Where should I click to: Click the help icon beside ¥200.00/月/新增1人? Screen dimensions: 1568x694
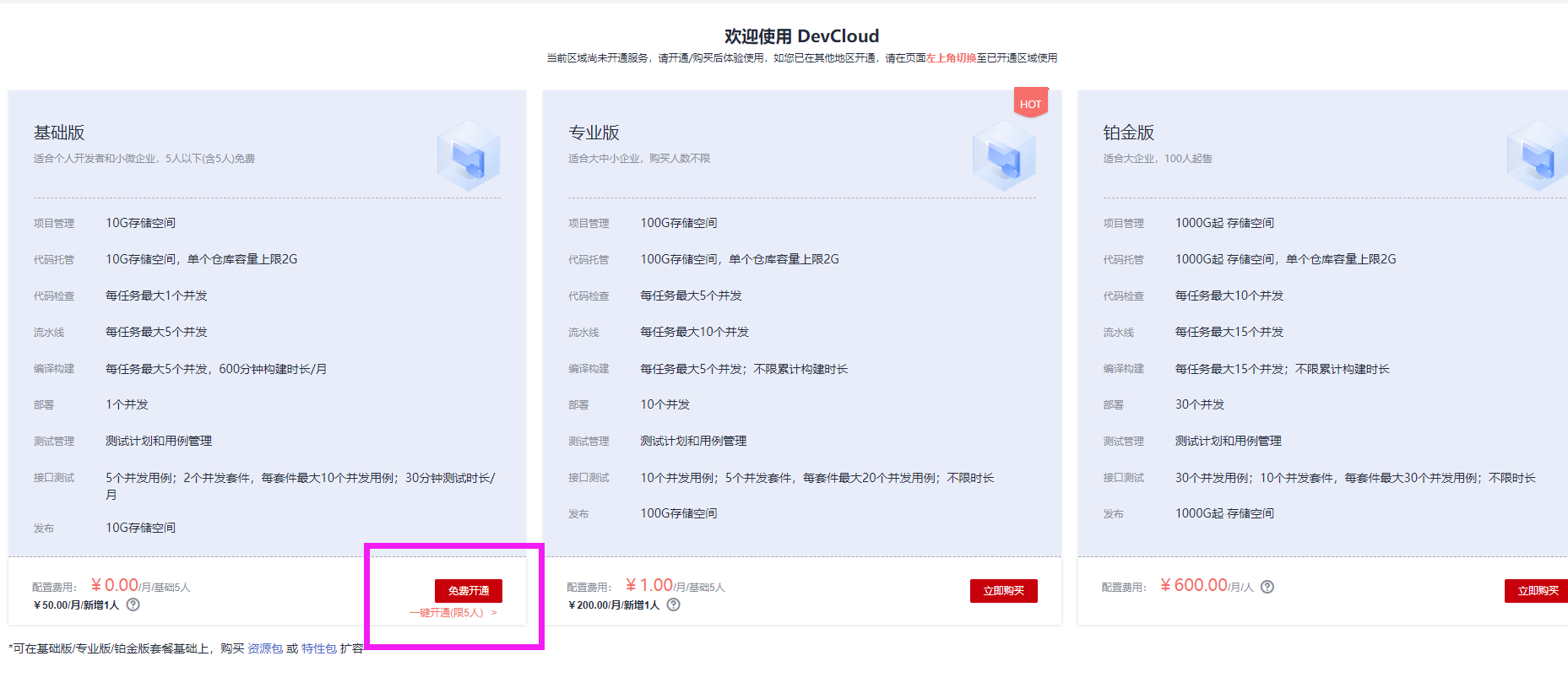coord(673,605)
